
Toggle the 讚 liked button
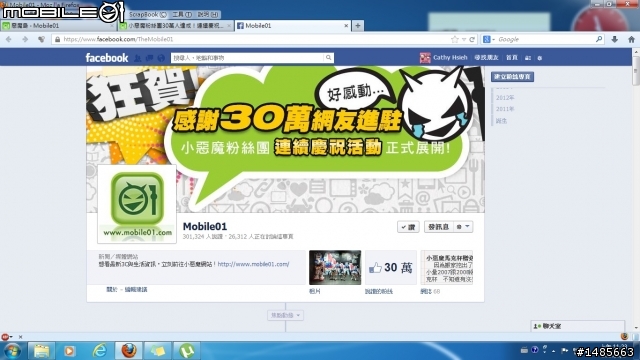pyautogui.click(x=408, y=227)
